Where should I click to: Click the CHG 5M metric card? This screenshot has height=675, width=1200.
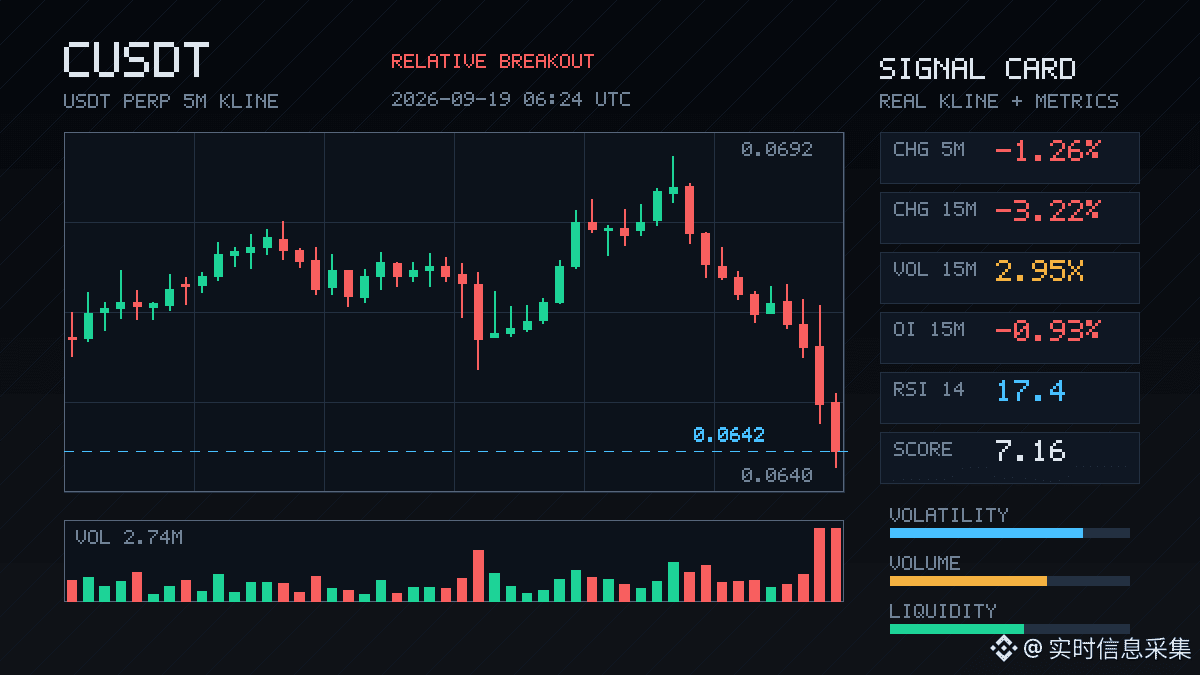coord(1009,157)
